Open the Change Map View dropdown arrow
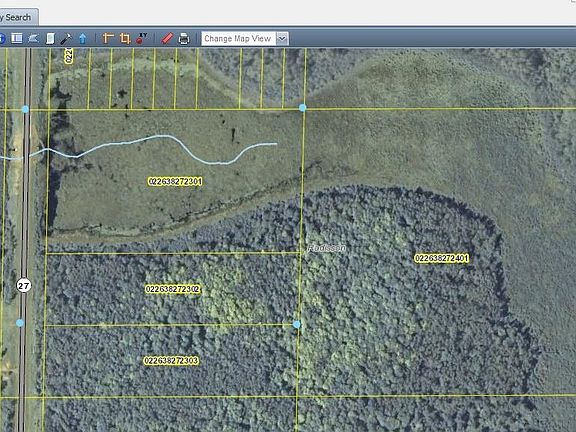This screenshot has height=432, width=576. point(282,38)
